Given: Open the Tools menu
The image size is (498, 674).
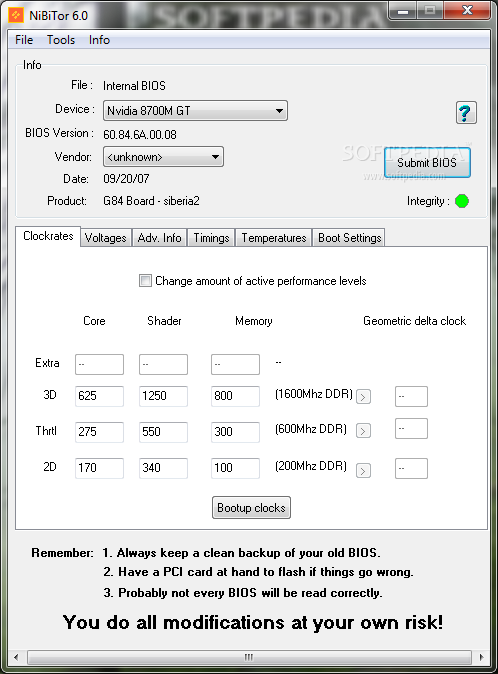Looking at the screenshot, I should click(61, 40).
